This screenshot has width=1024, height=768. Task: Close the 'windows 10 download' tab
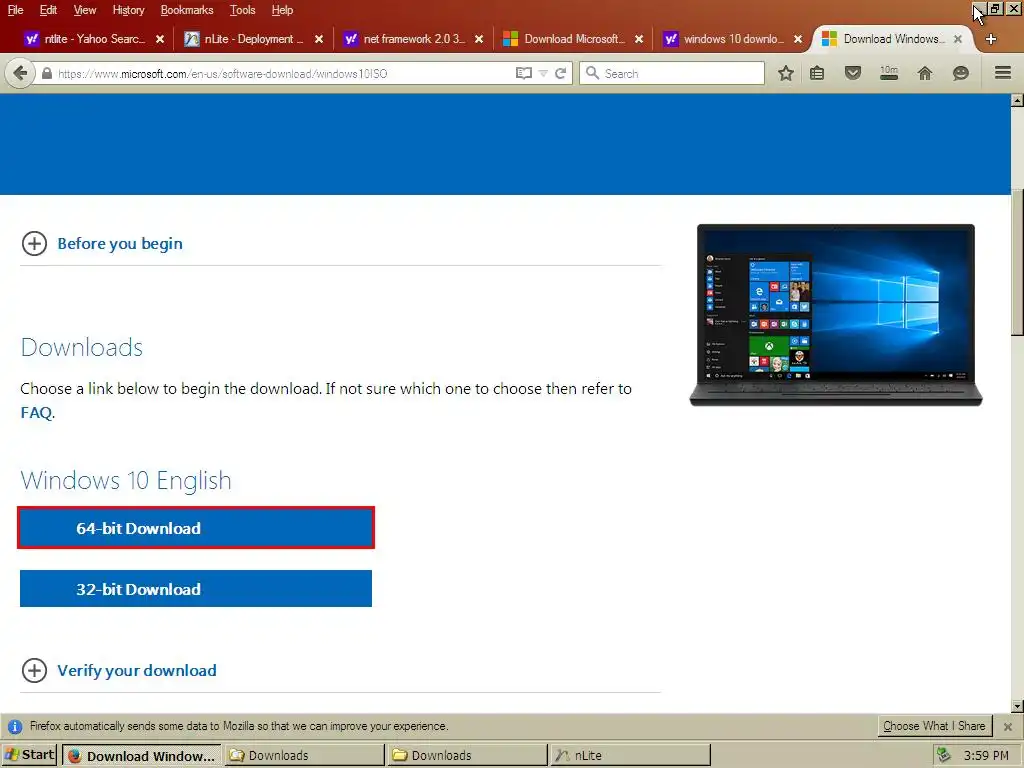pos(798,39)
